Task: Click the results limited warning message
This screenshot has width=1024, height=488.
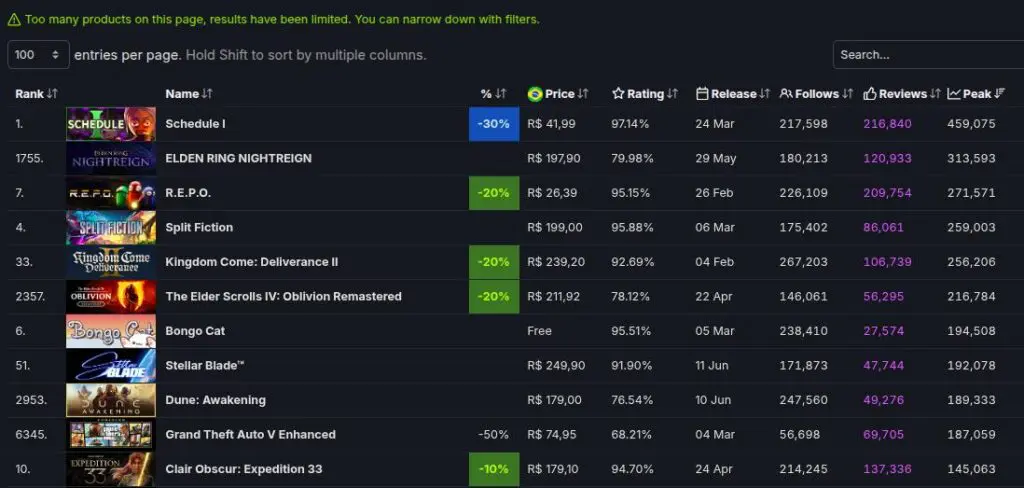Action: tap(282, 20)
